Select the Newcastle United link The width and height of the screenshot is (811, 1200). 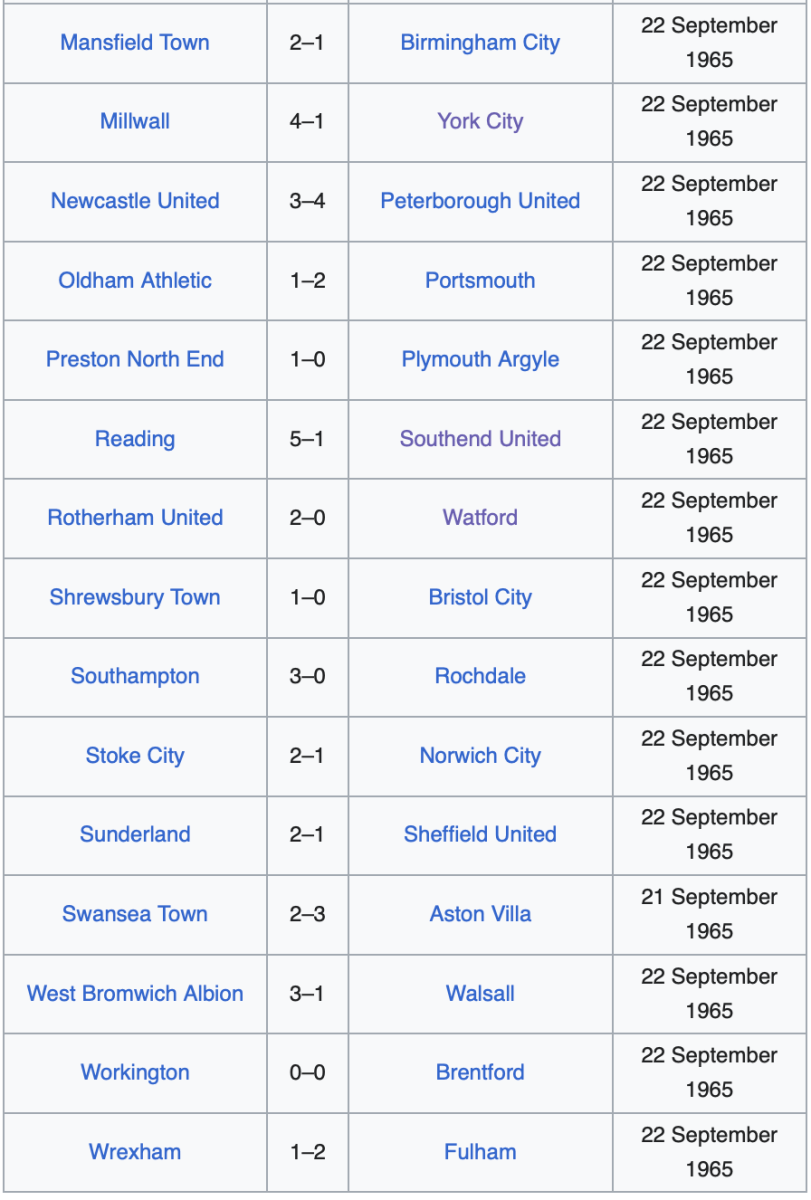135,201
